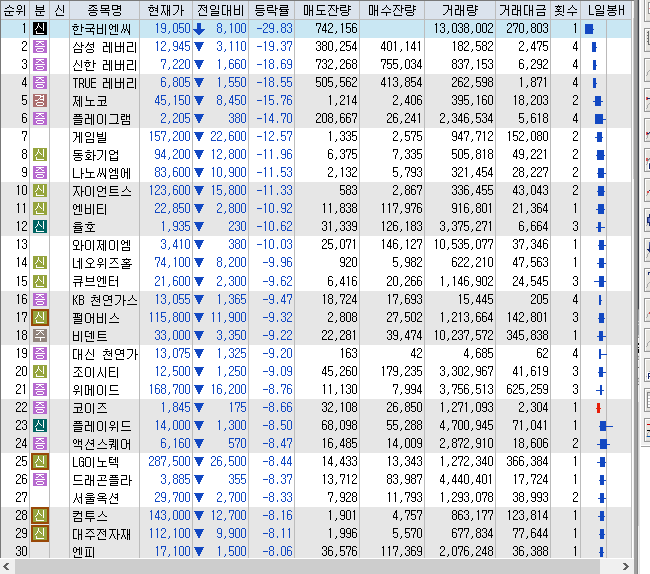
Task: Click the down arrow in 한국비엔씨 row
Action: point(199,29)
